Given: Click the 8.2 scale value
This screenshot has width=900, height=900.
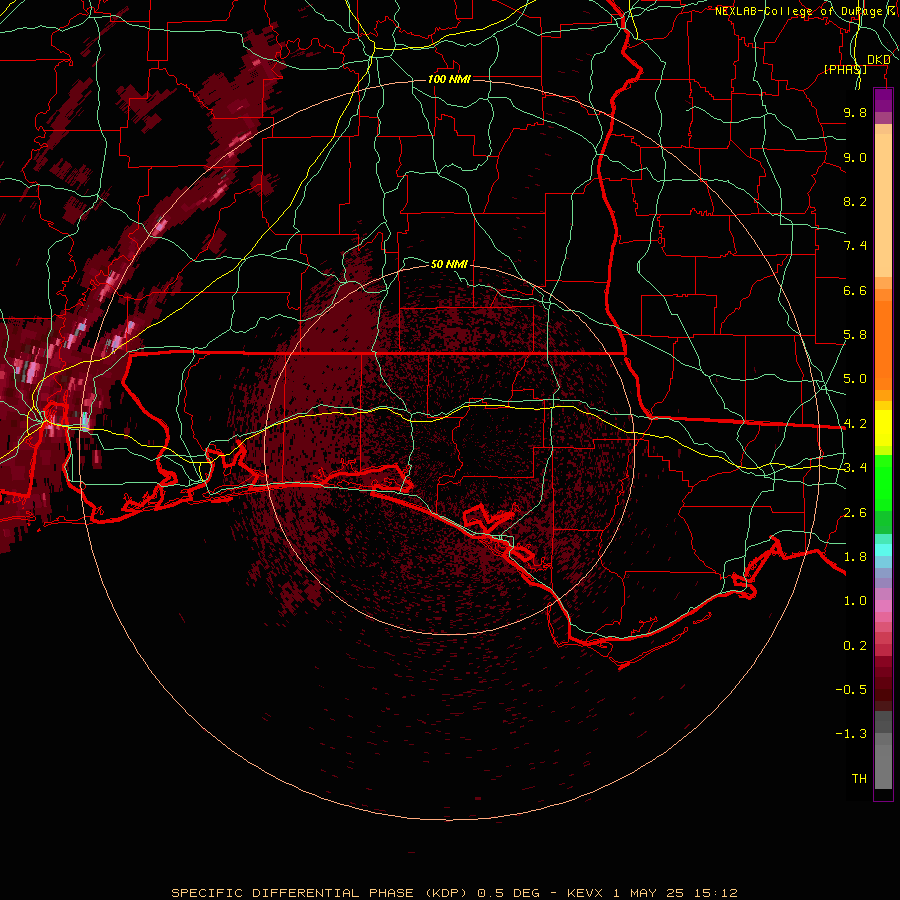Looking at the screenshot, I should click(x=855, y=201).
